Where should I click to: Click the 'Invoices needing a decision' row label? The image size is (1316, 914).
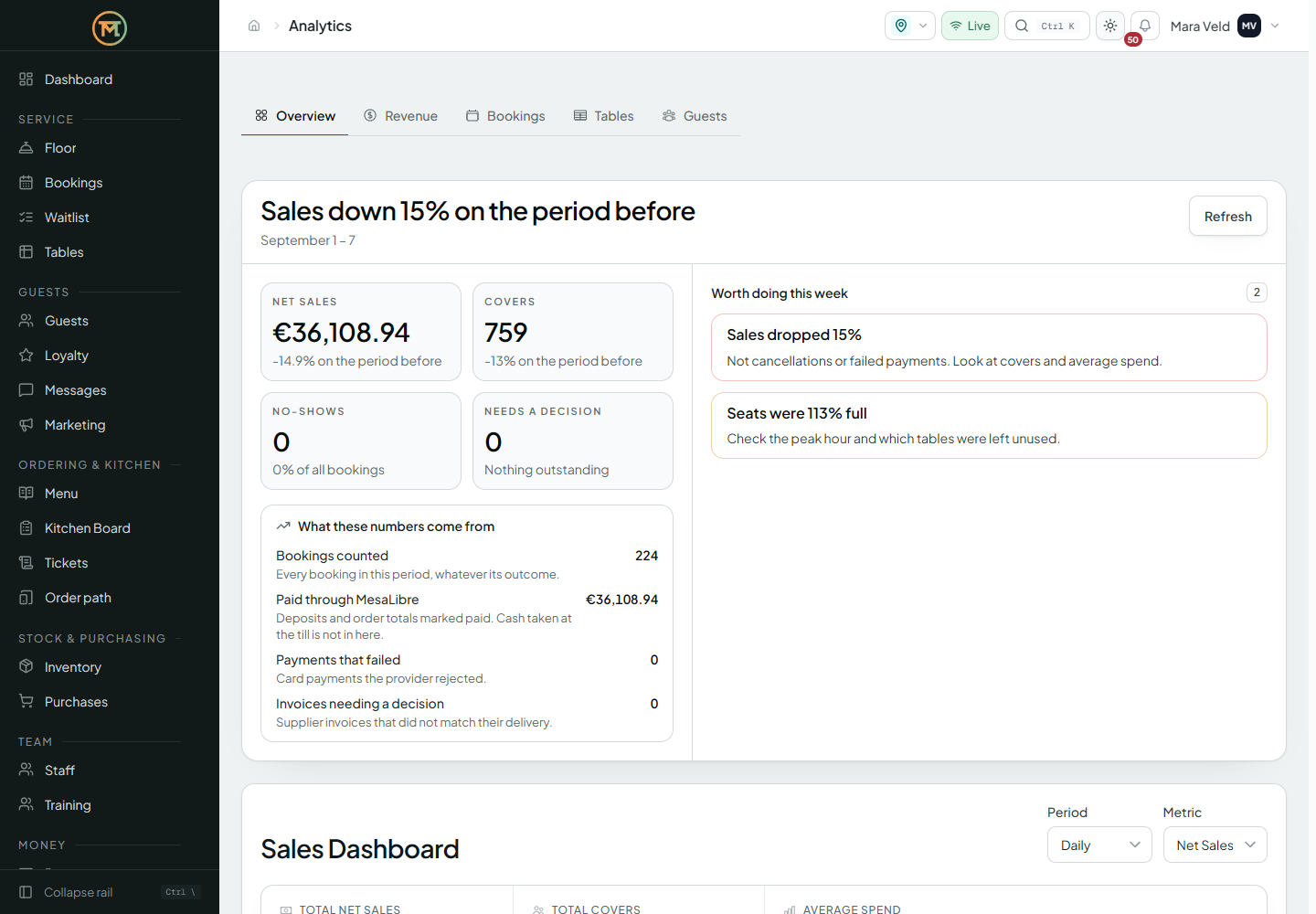[x=360, y=704]
